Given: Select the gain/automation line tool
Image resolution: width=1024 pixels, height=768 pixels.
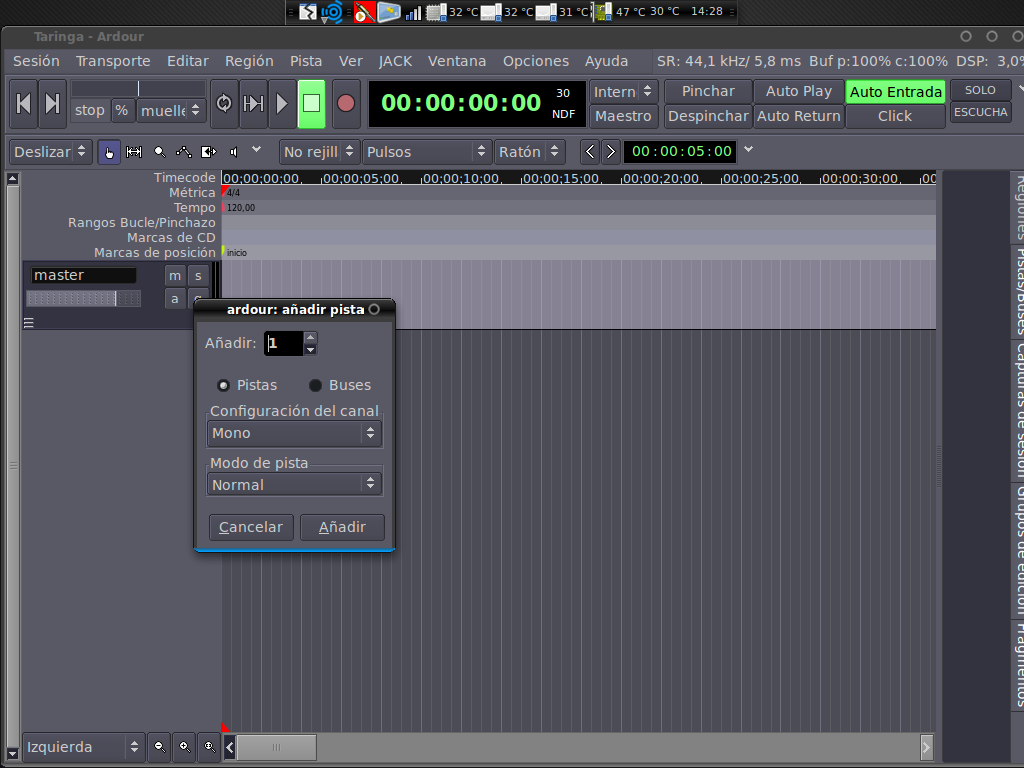Looking at the screenshot, I should click(x=184, y=152).
